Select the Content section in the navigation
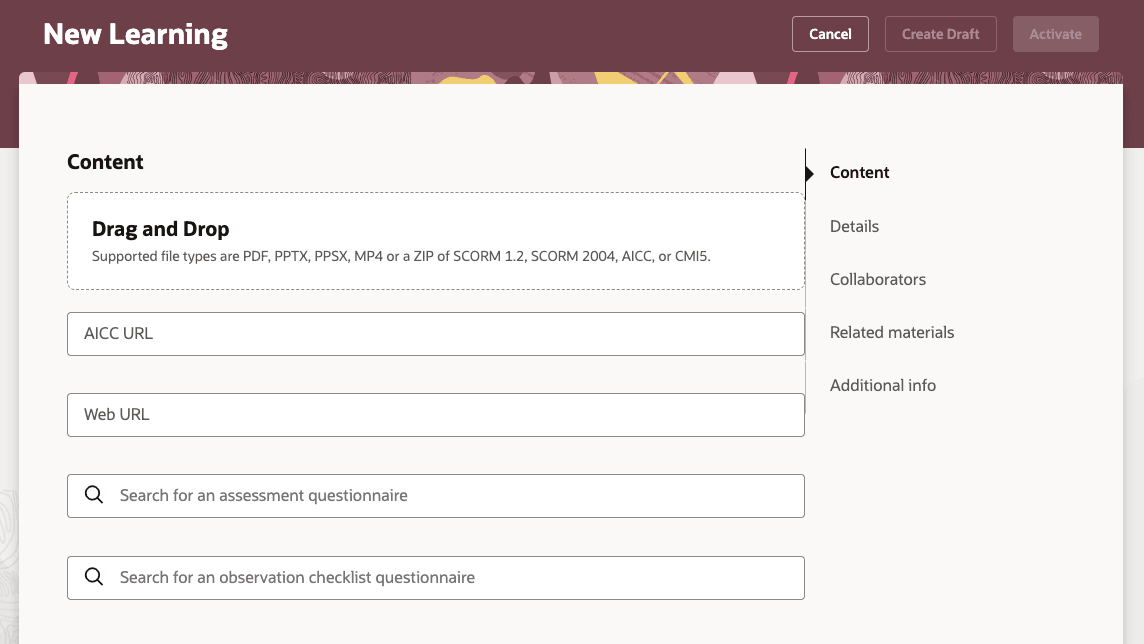 click(x=859, y=172)
